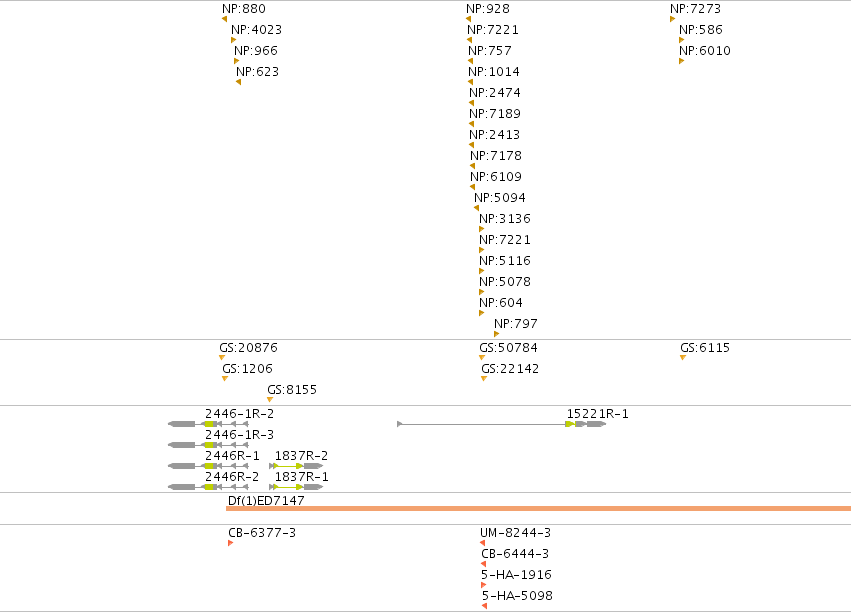Click the red arrow marker under 5-HA-5098
Viewport: 851px width, 612px height.
[x=484, y=606]
